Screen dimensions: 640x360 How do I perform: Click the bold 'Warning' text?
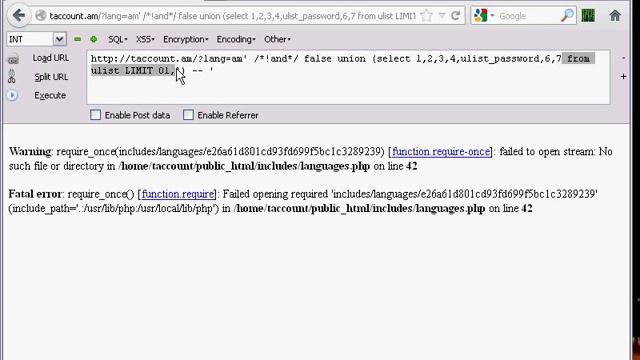[30, 151]
